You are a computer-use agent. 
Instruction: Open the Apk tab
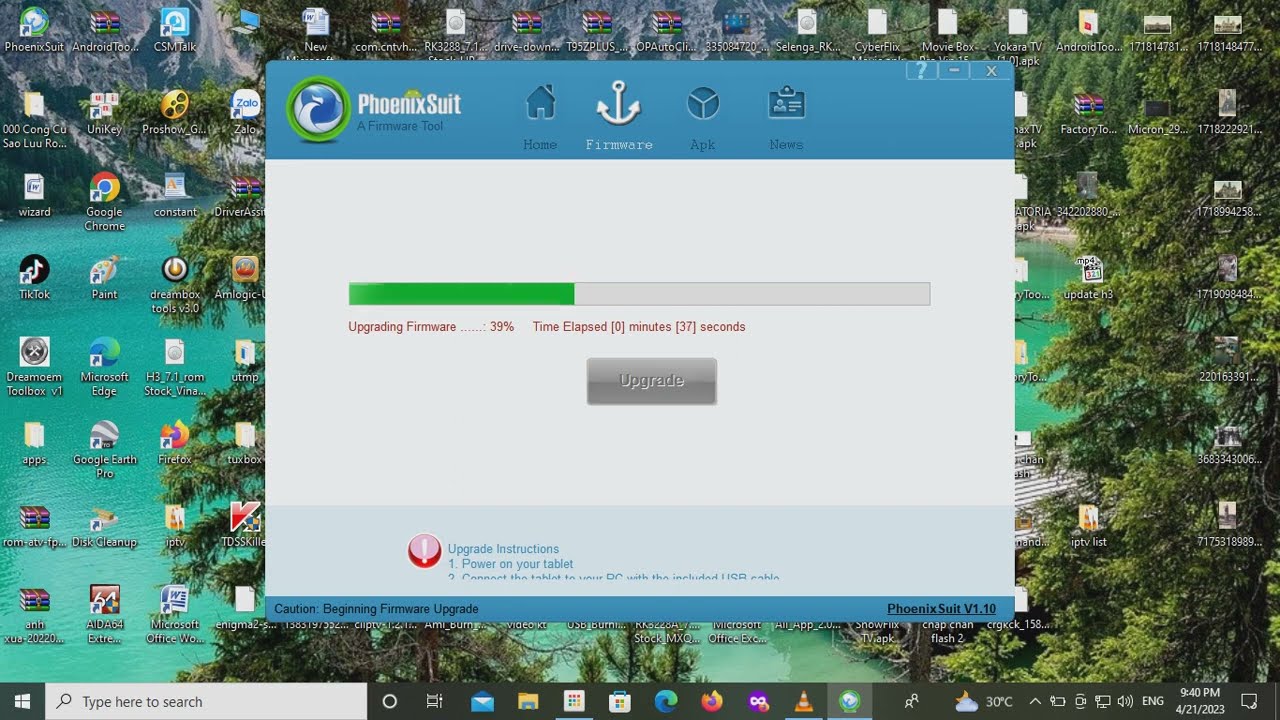[x=703, y=118]
